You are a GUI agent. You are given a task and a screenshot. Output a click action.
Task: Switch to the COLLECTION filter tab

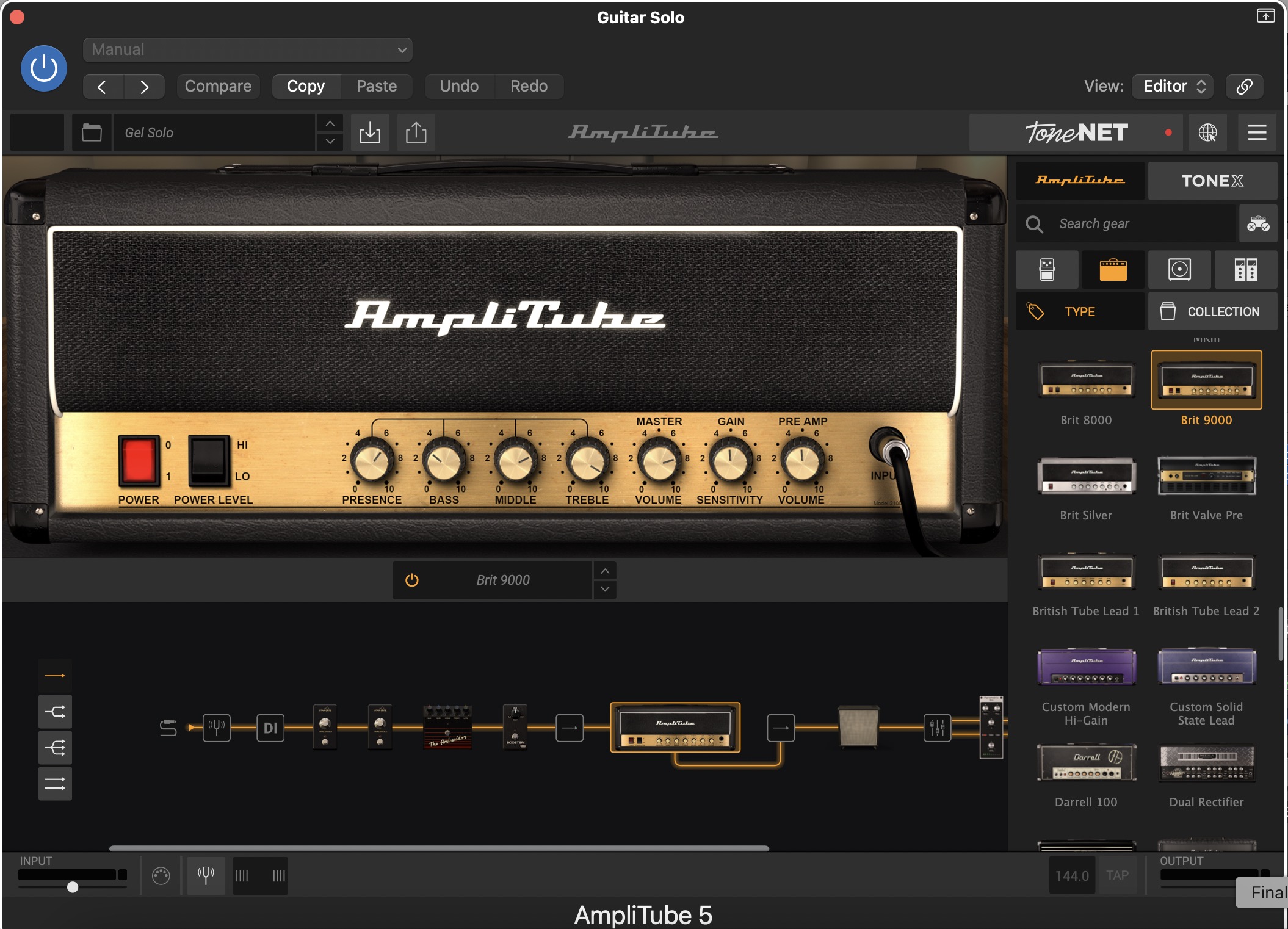coord(1212,311)
